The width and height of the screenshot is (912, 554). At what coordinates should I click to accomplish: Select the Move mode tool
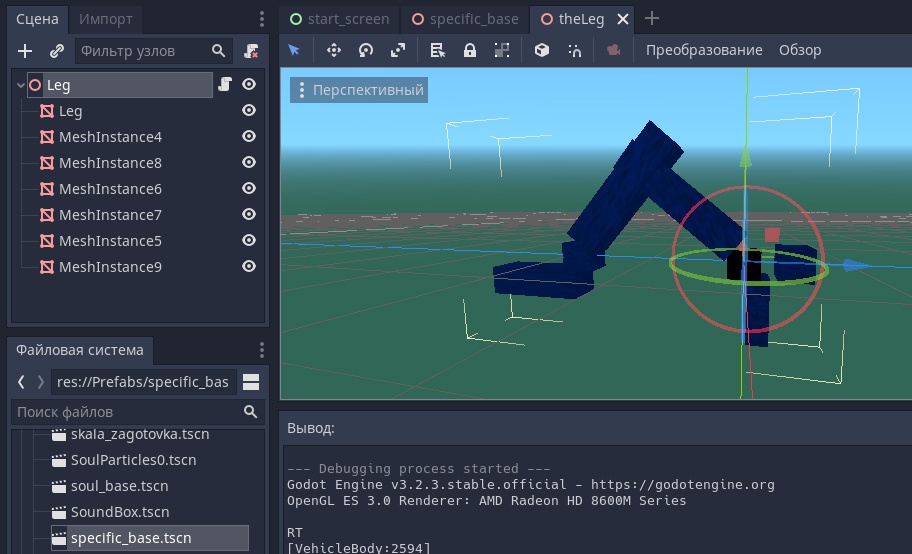coord(334,50)
